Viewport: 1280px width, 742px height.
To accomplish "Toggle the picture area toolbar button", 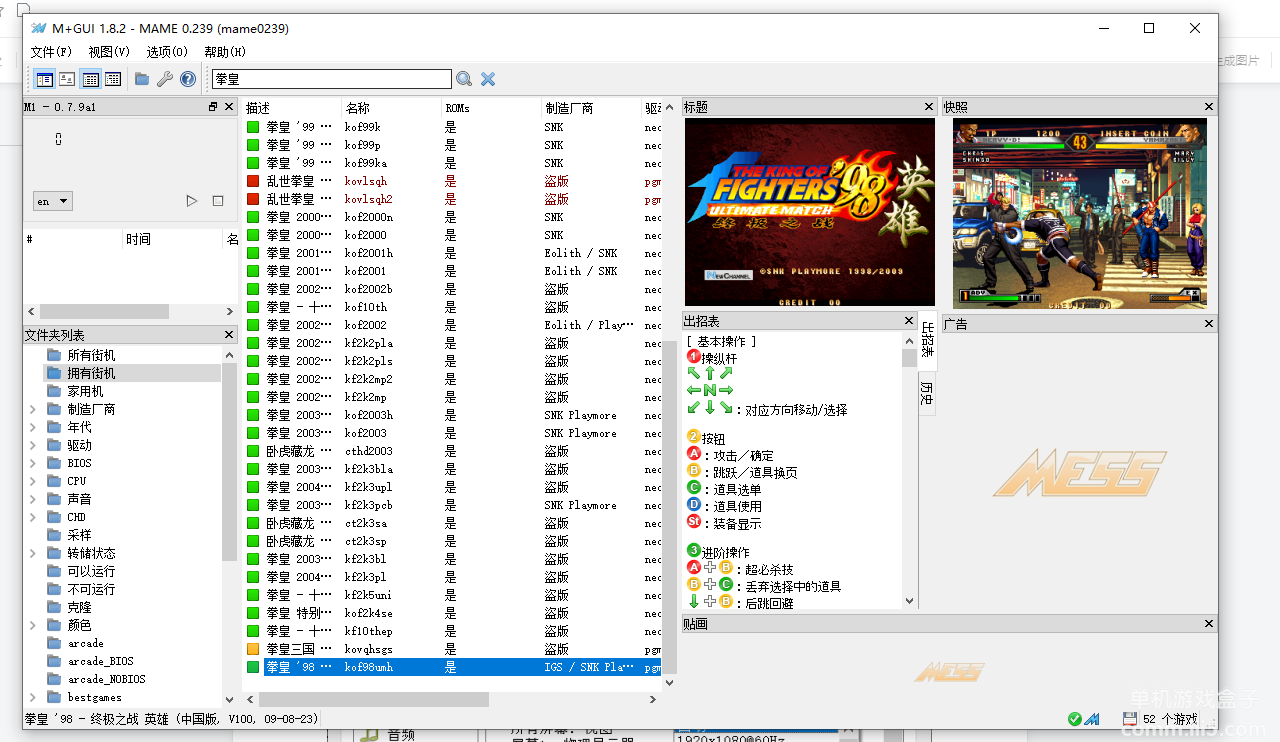I will 67,79.
